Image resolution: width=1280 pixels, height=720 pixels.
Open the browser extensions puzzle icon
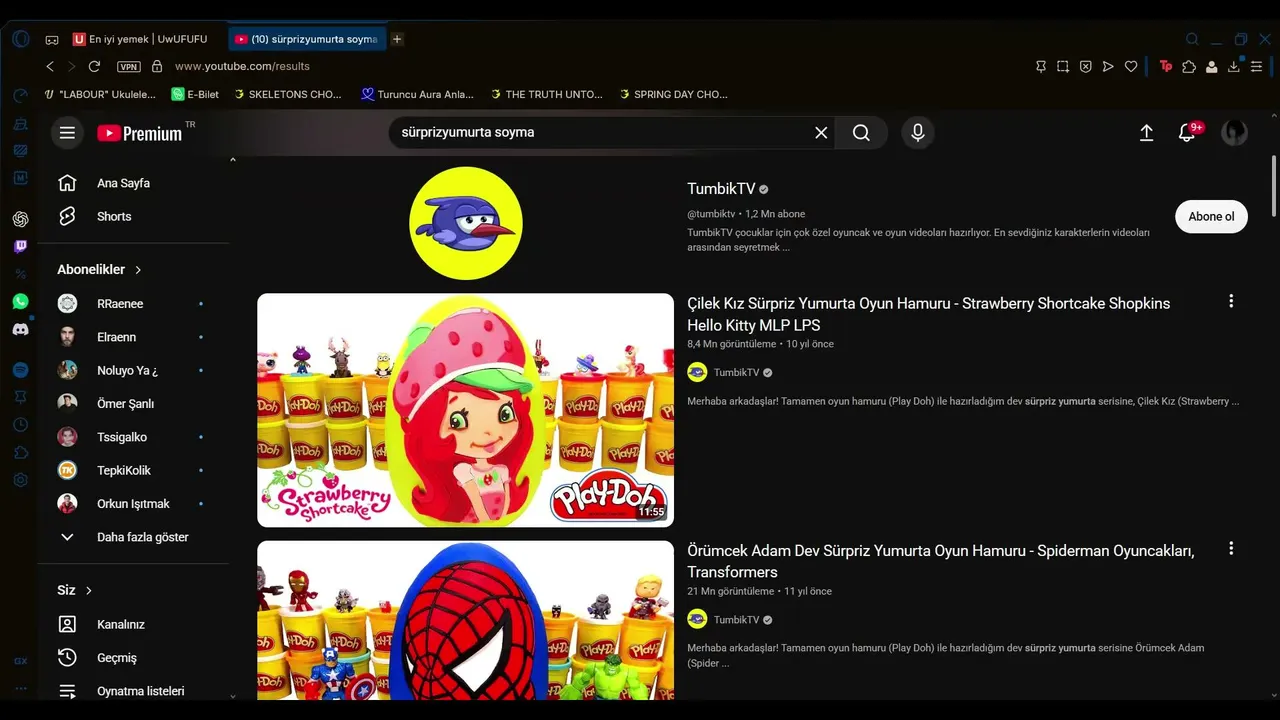1189,67
